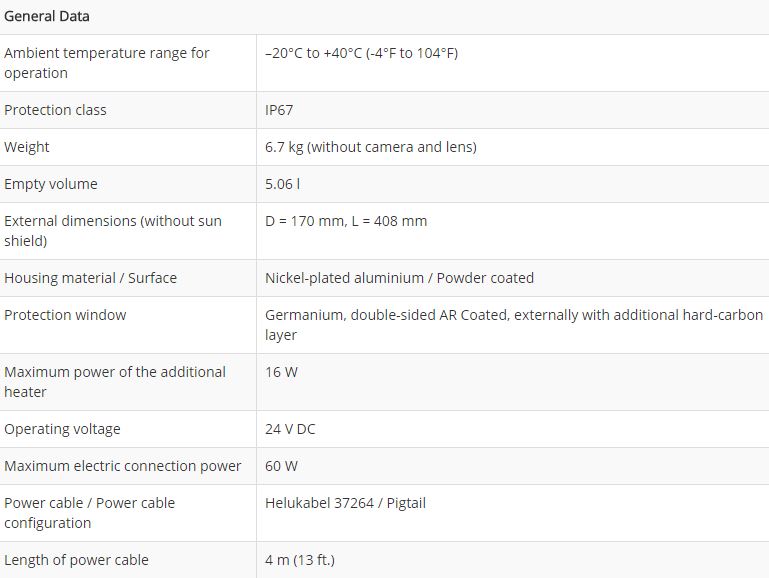Viewport: 769px width, 578px height.
Task: Click the 60 W connection power value
Action: point(282,466)
